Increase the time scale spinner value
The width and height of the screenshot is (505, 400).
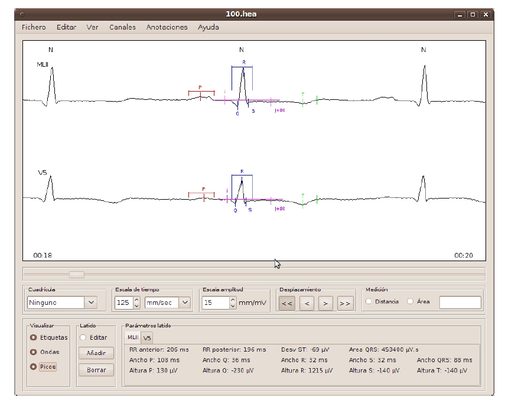pyautogui.click(x=136, y=300)
